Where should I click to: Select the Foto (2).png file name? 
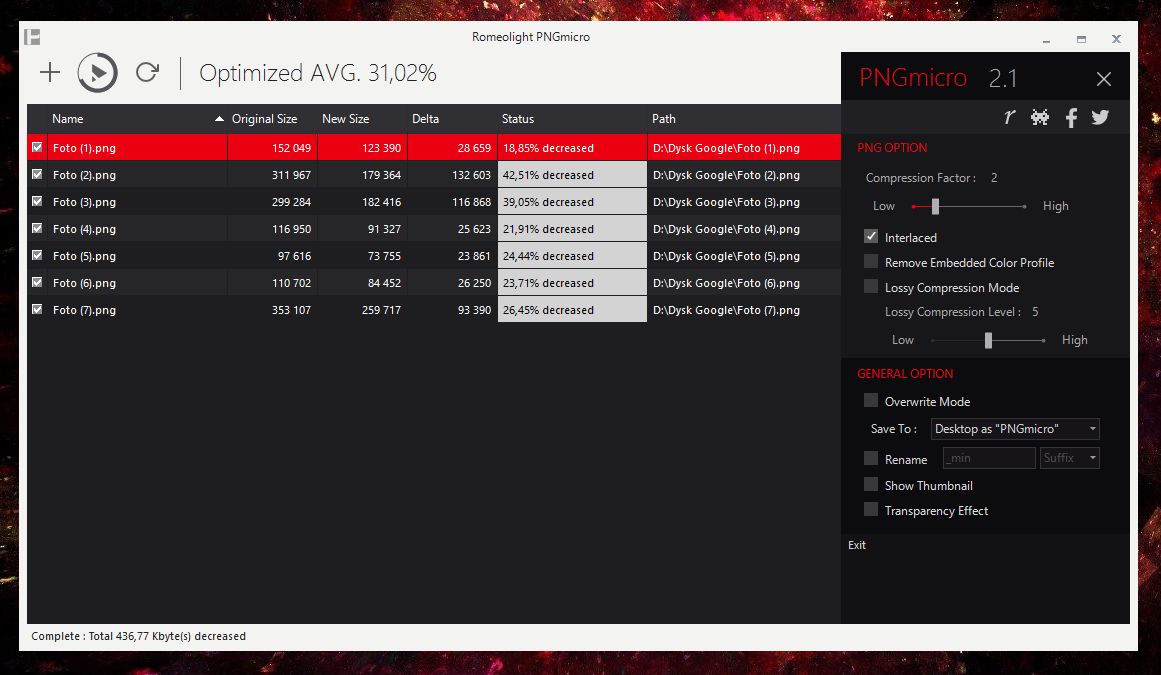point(84,175)
